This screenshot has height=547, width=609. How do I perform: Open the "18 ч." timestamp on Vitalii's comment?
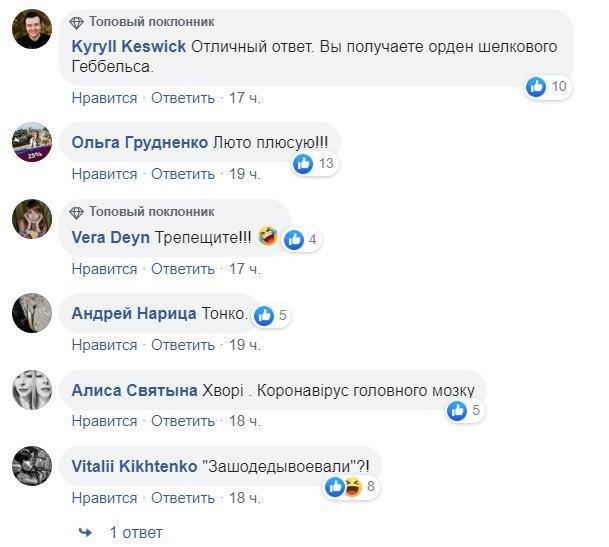244,497
